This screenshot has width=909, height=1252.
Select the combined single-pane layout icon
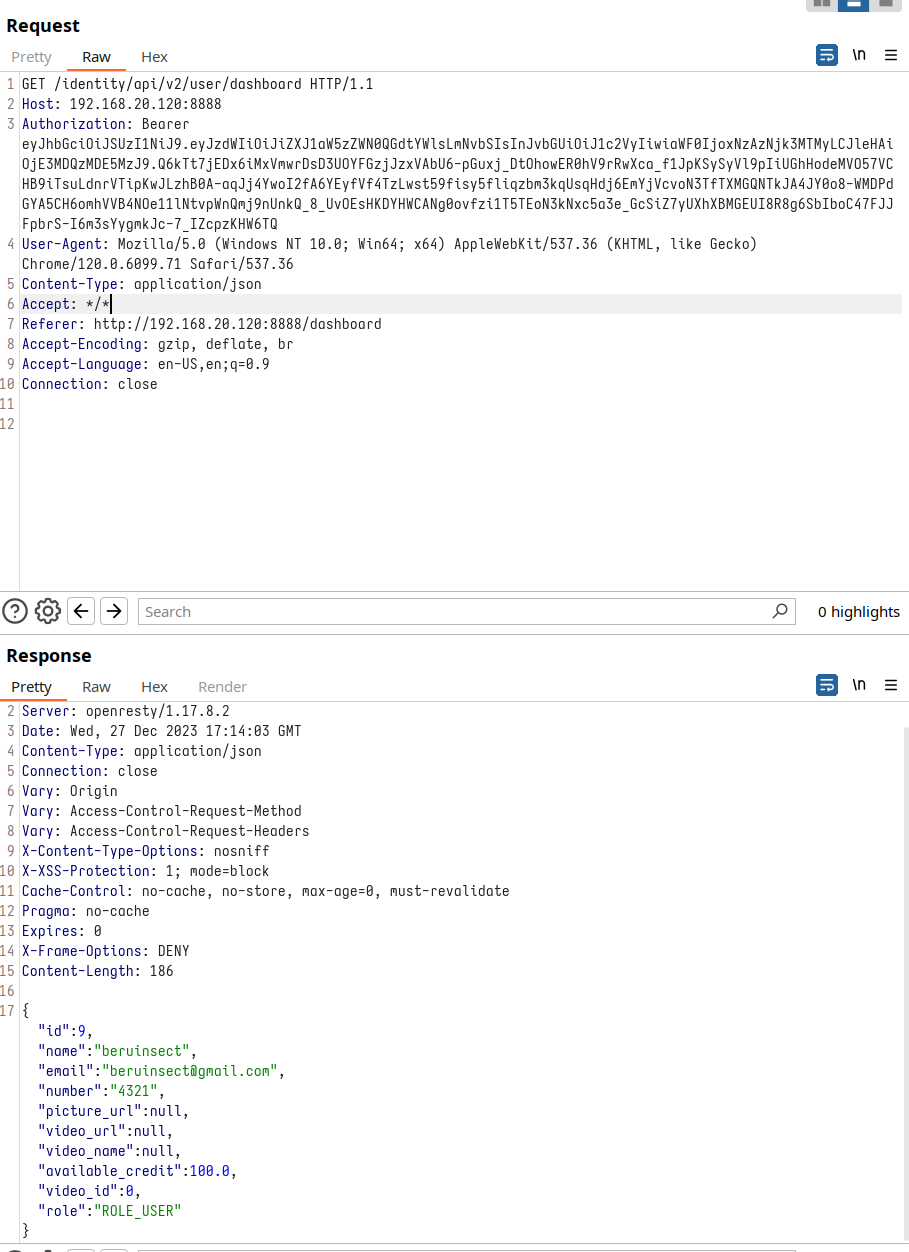click(885, 4)
